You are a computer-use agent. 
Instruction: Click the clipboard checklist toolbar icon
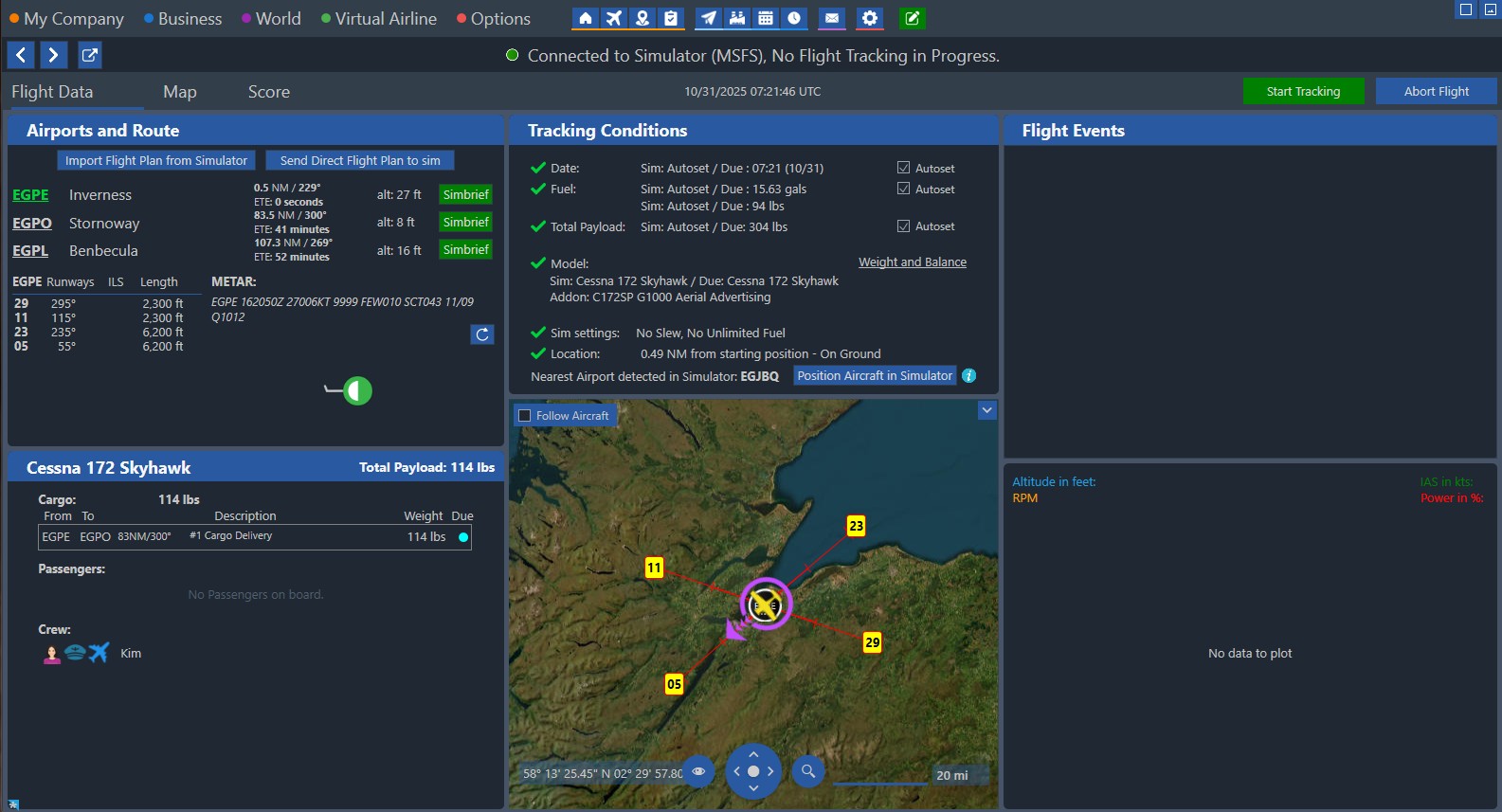(671, 18)
